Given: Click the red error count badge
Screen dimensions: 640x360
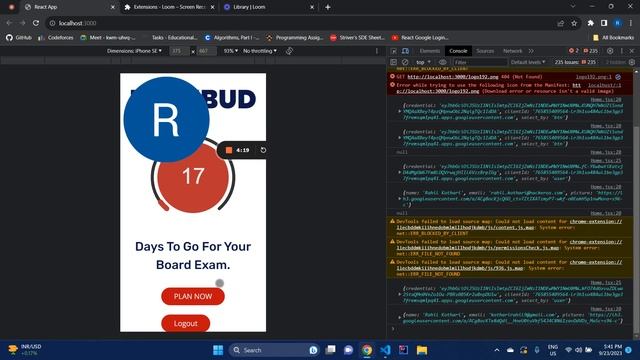Looking at the screenshot, I should [573, 51].
